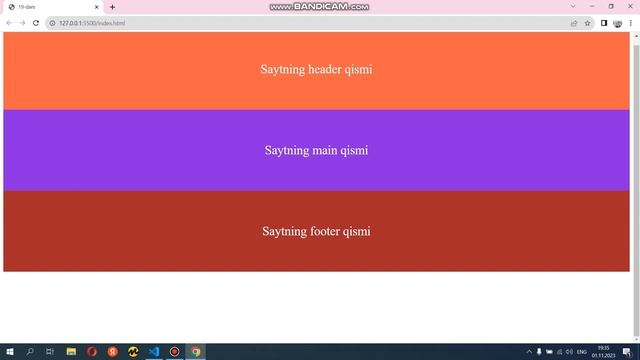The width and height of the screenshot is (640, 360).
Task: Go forward using the browser forward arrow
Action: pos(22,23)
